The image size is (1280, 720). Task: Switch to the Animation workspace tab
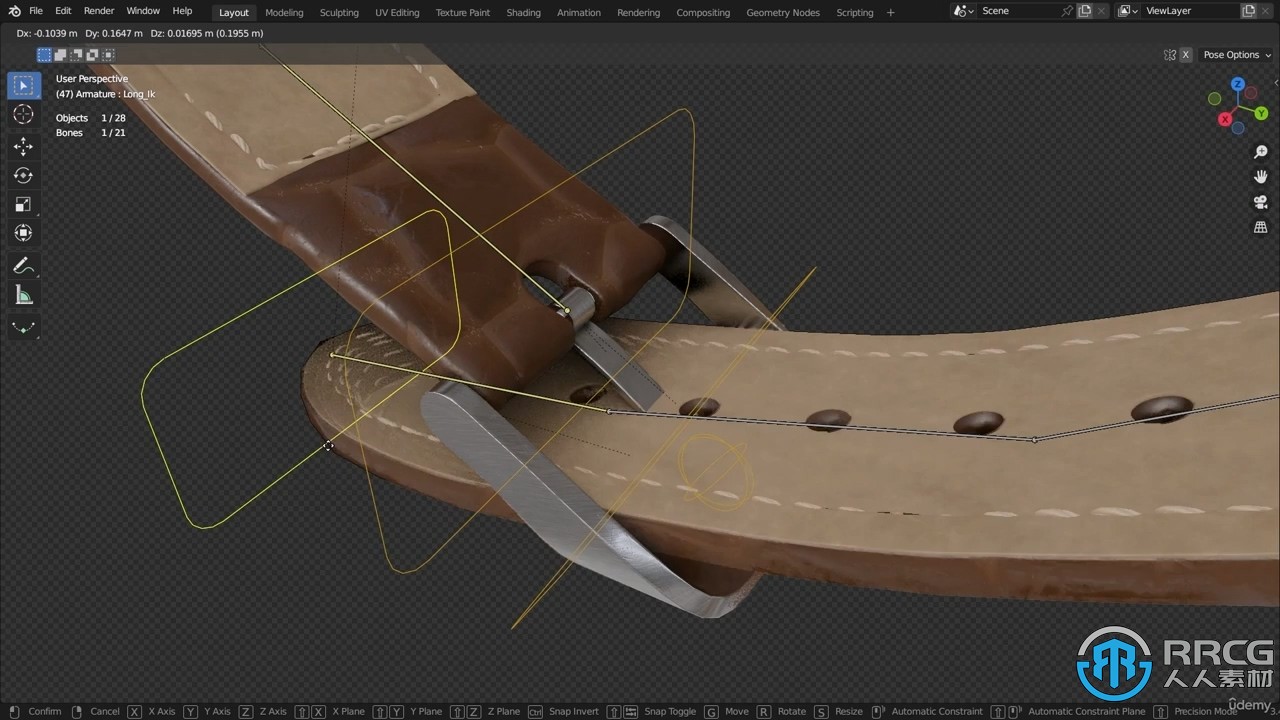coord(579,12)
